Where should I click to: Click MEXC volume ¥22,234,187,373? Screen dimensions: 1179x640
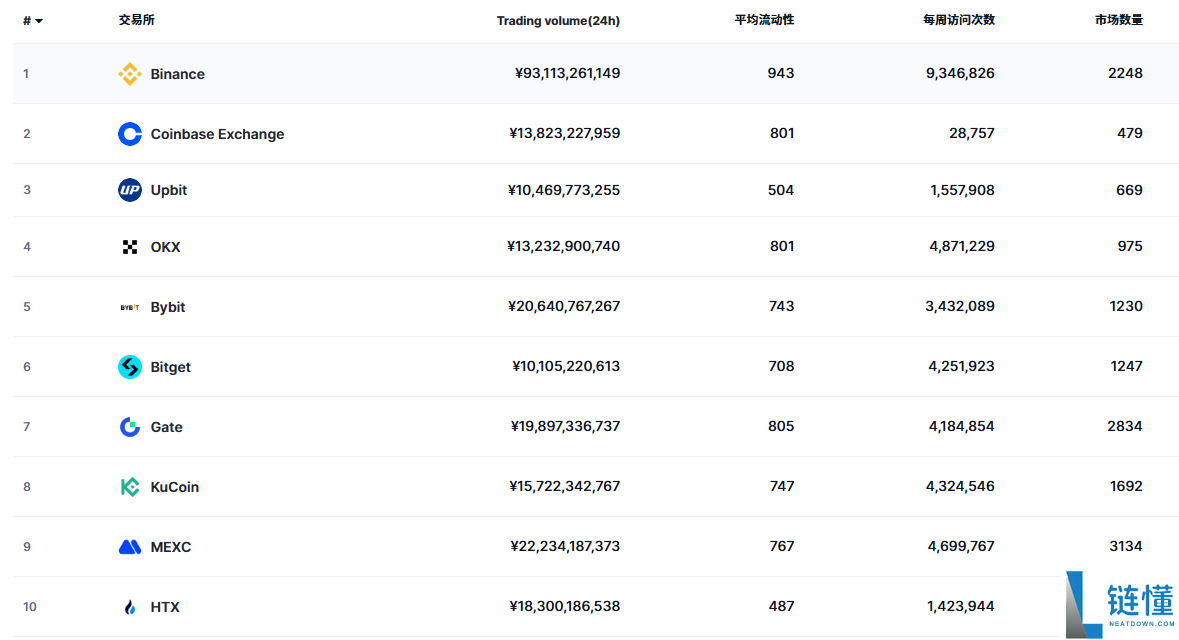(x=565, y=546)
